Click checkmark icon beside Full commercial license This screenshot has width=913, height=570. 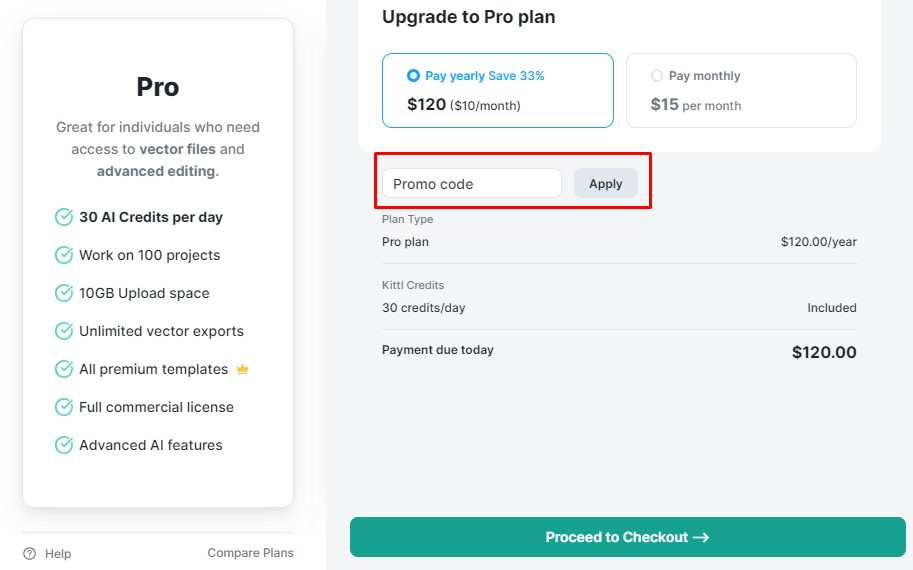[x=64, y=407]
